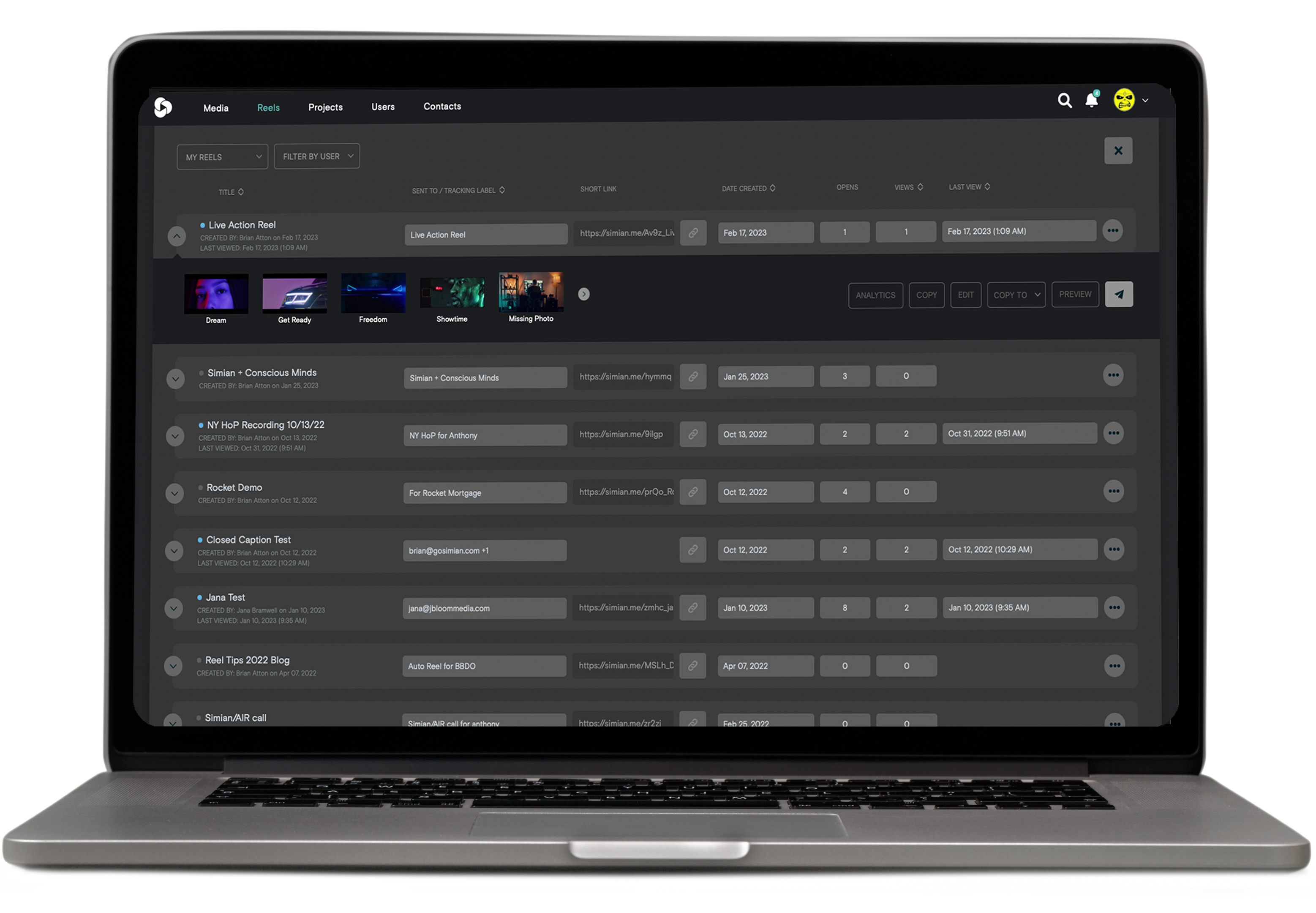1316x913 pixels.
Task: Open more options for NY HoP Recording
Action: tap(1114, 433)
